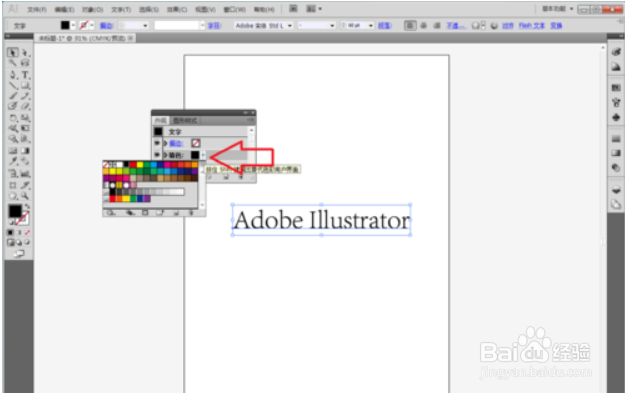Image resolution: width=625 pixels, height=393 pixels.
Task: Open fill color dropdown arrow in 填色 row
Action: tap(203, 155)
